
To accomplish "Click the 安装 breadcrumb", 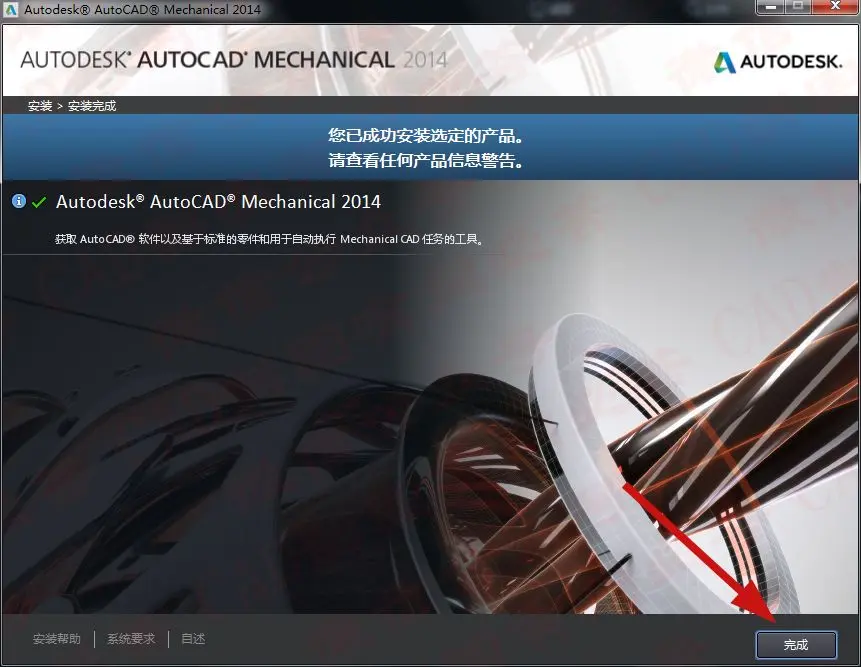I will pos(40,105).
